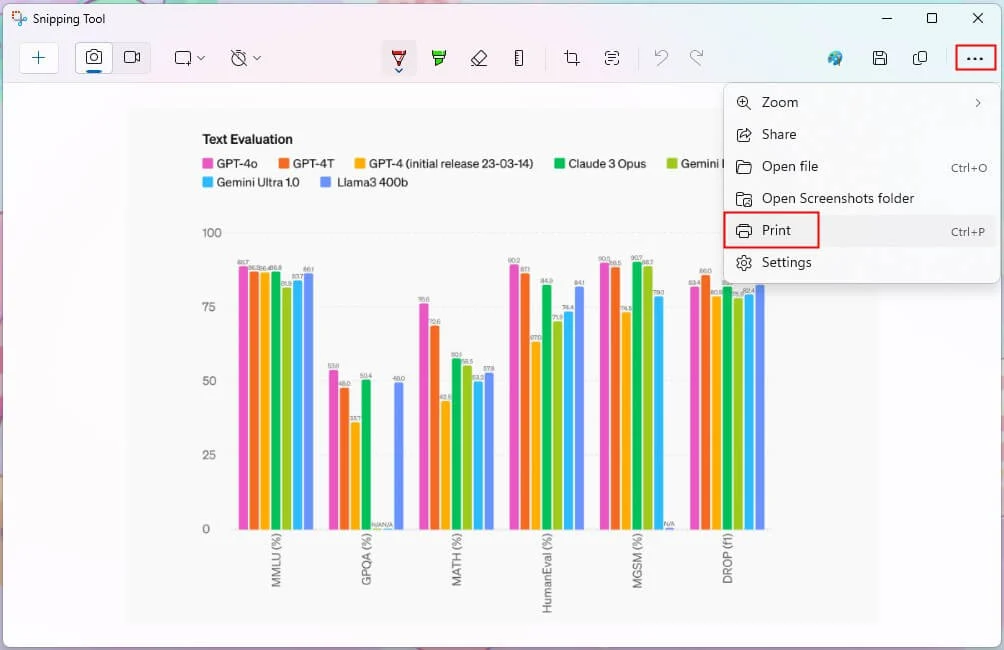This screenshot has width=1004, height=650.
Task: Select the Ballpoint pen tool
Action: click(x=399, y=56)
